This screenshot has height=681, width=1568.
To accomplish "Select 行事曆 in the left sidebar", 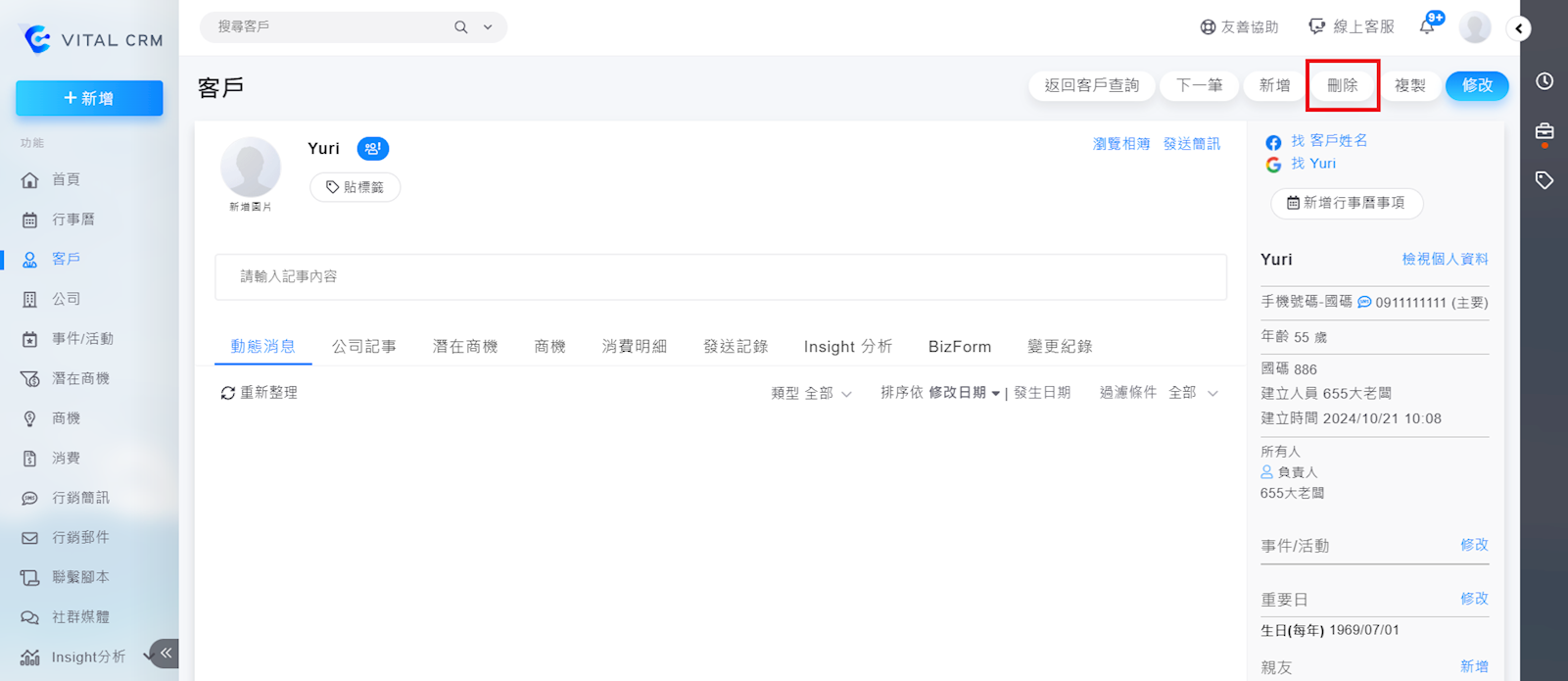I will point(72,219).
